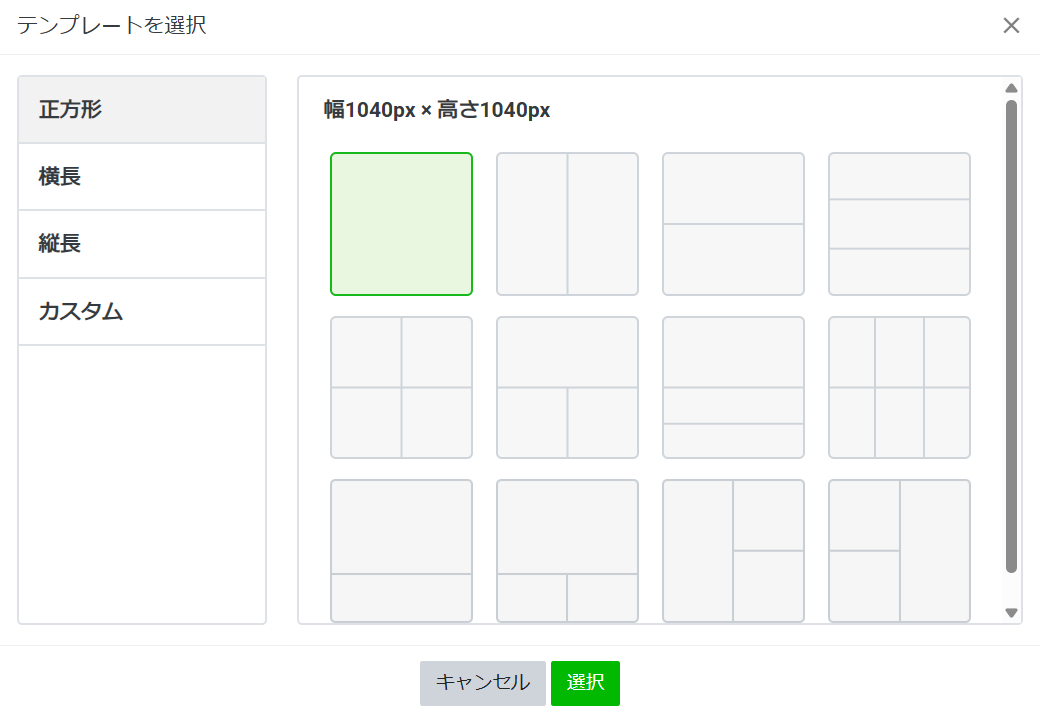Screen dimensions: 1040x713
Task: Open the 横長 template category
Action: point(142,177)
